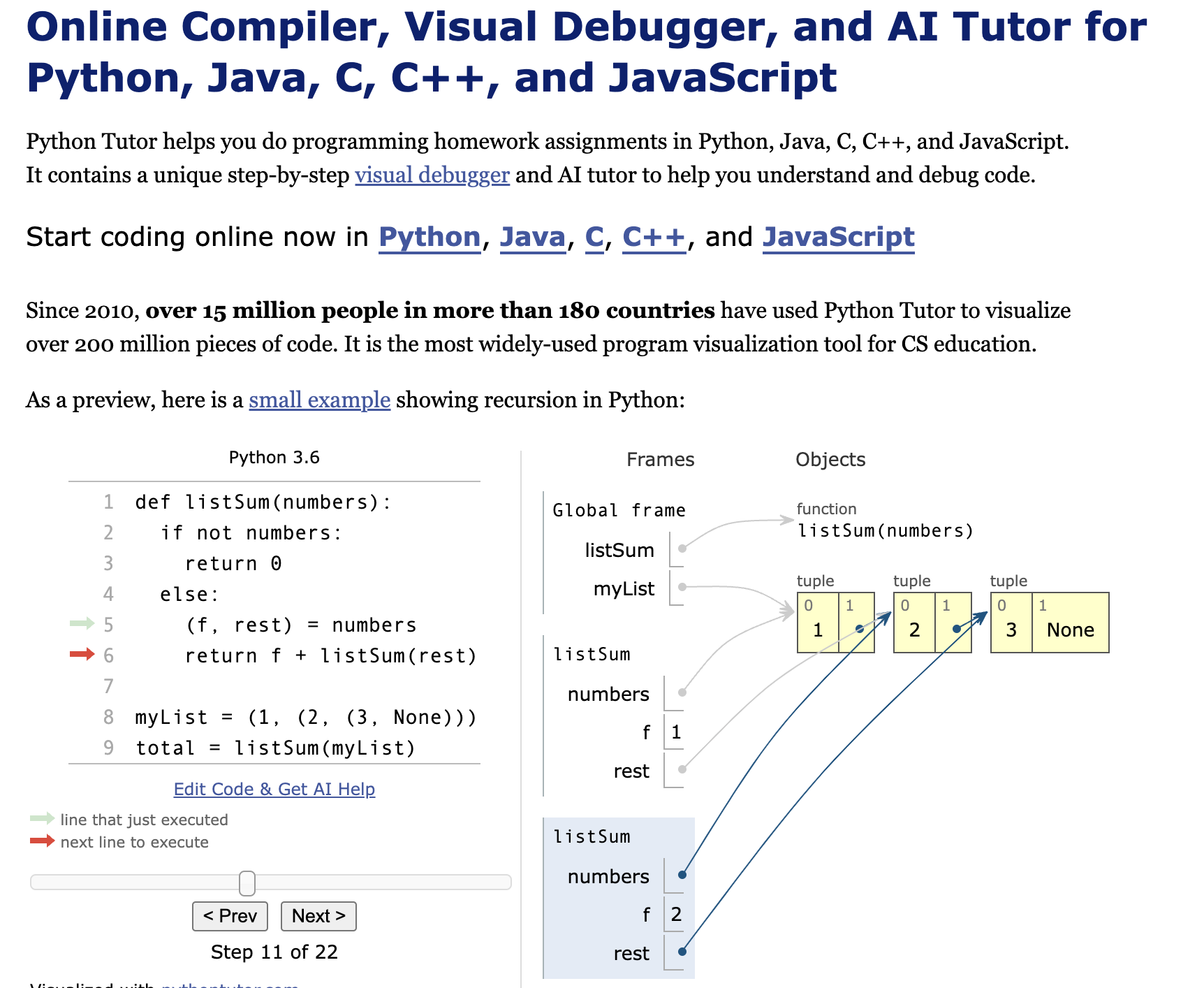Click f value 2 in highlighted listSum frame
The image size is (1204, 988).
(675, 915)
